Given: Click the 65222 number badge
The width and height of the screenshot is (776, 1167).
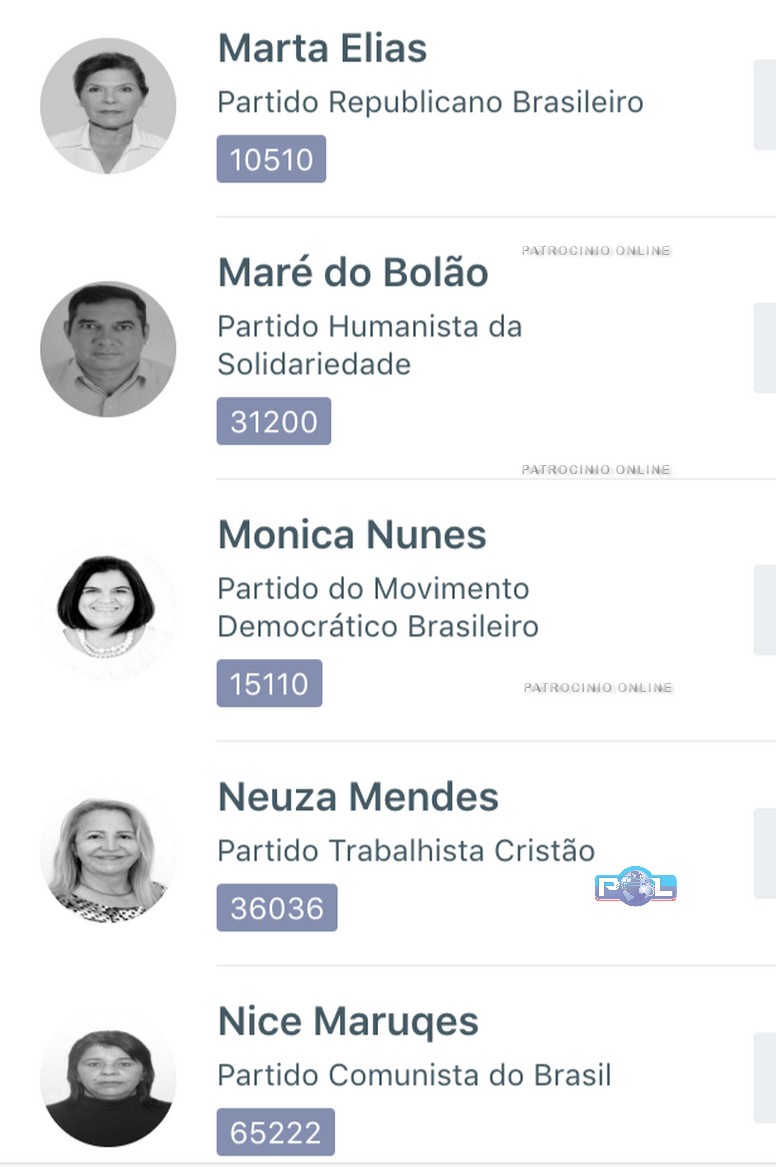Looking at the screenshot, I should (275, 1132).
